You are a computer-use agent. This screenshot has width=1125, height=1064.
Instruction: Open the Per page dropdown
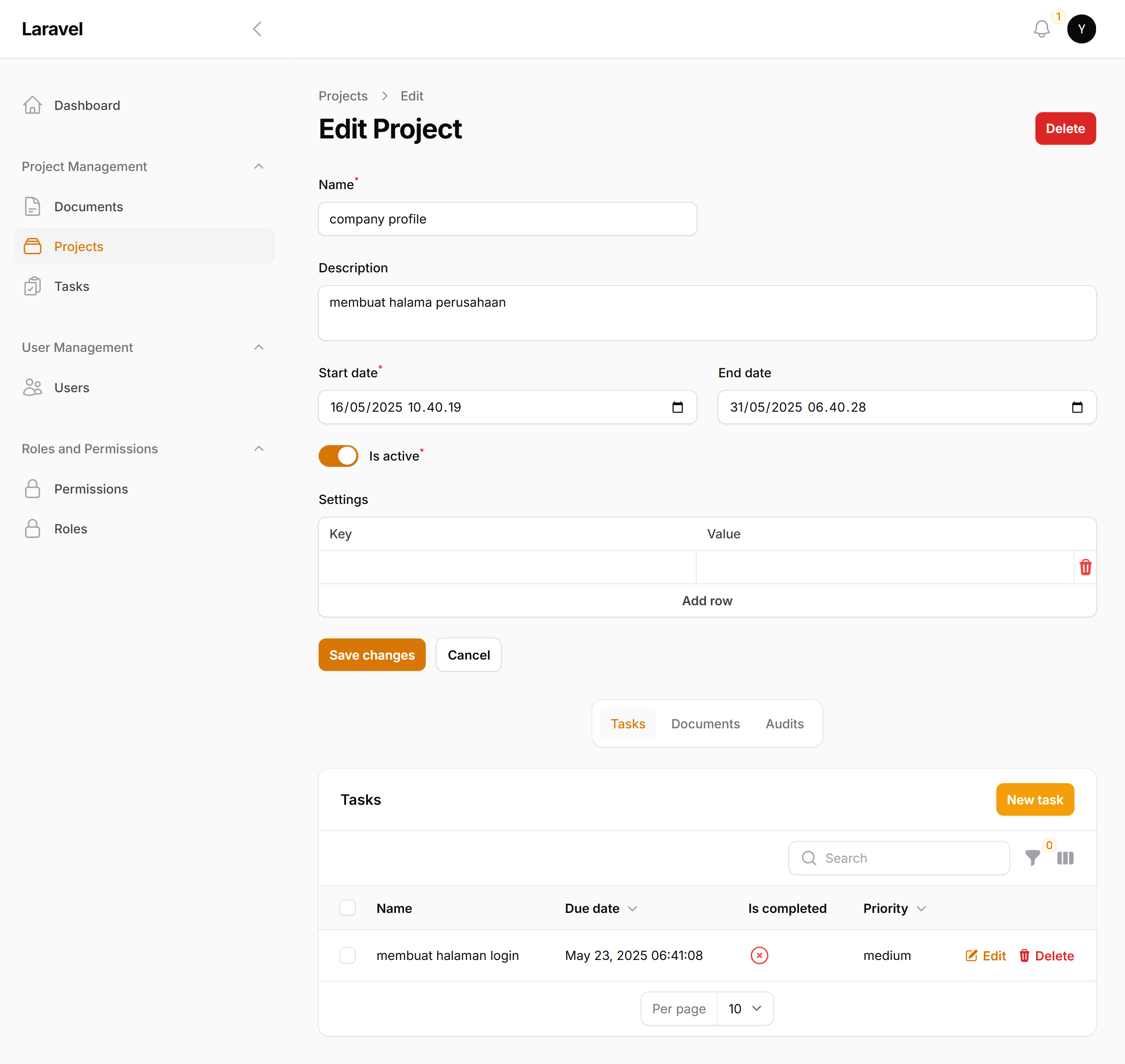point(745,1008)
